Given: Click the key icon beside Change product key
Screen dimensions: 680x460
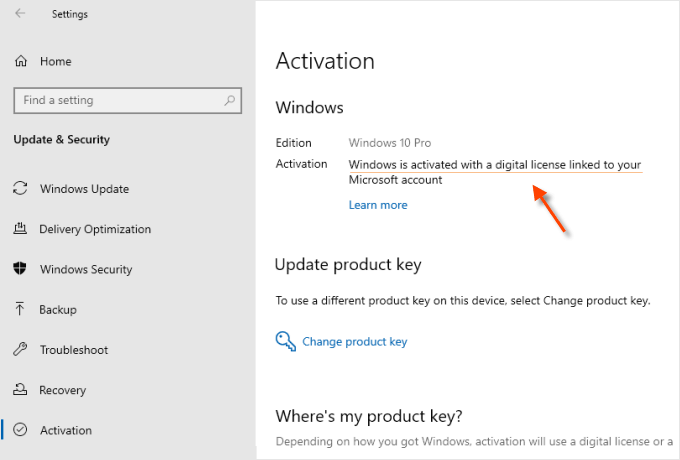Looking at the screenshot, I should [286, 341].
